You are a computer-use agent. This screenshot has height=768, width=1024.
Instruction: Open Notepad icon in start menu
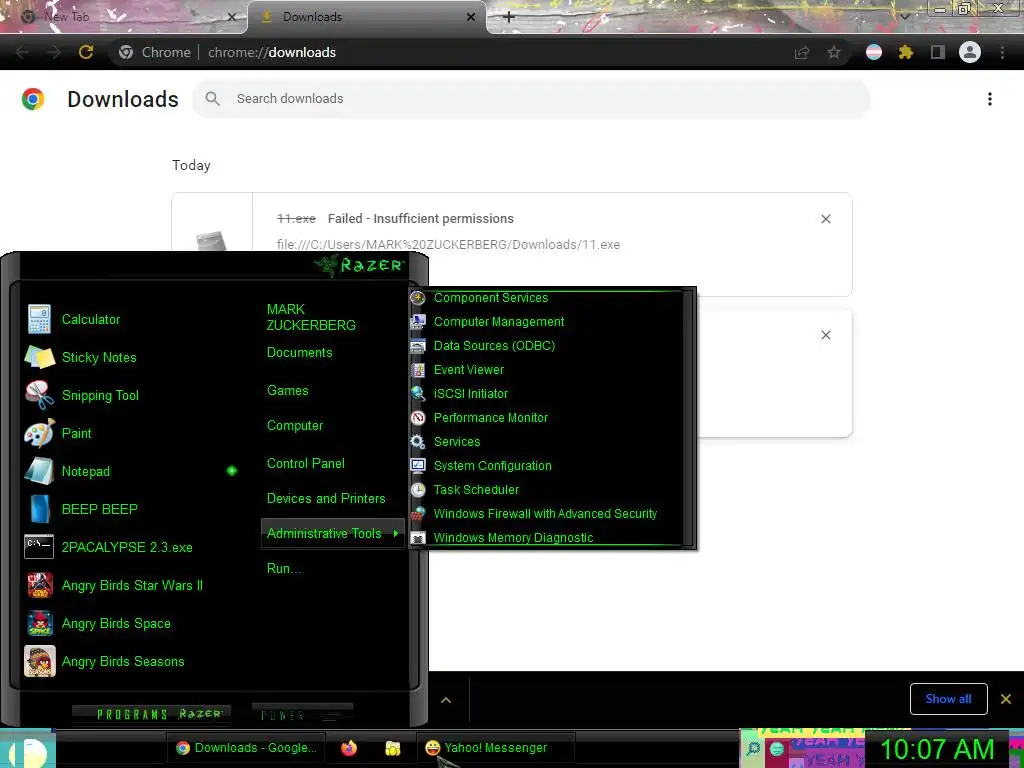39,471
